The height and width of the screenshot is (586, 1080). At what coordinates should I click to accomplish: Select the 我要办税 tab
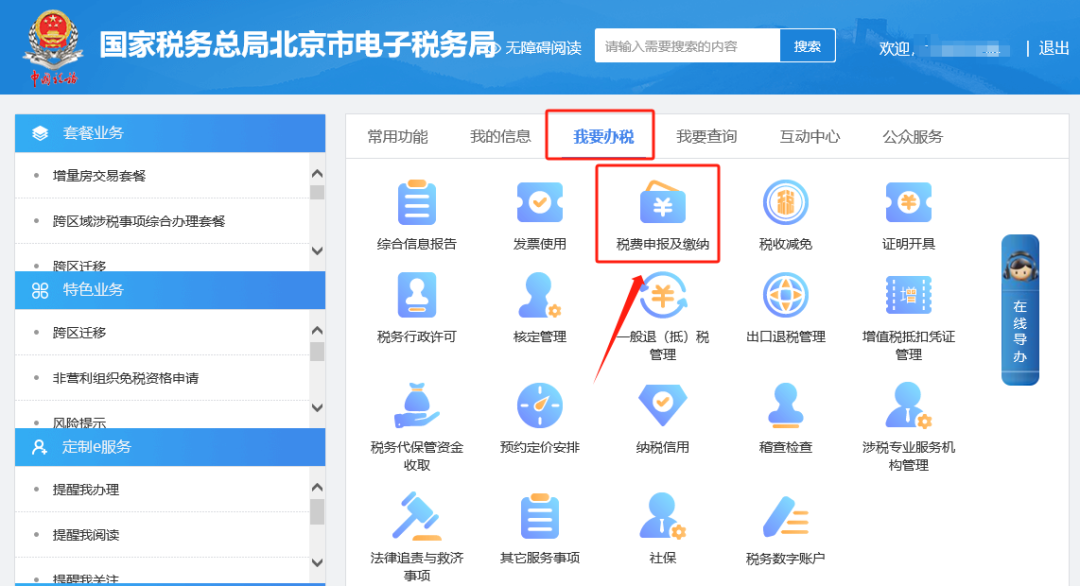(x=603, y=136)
